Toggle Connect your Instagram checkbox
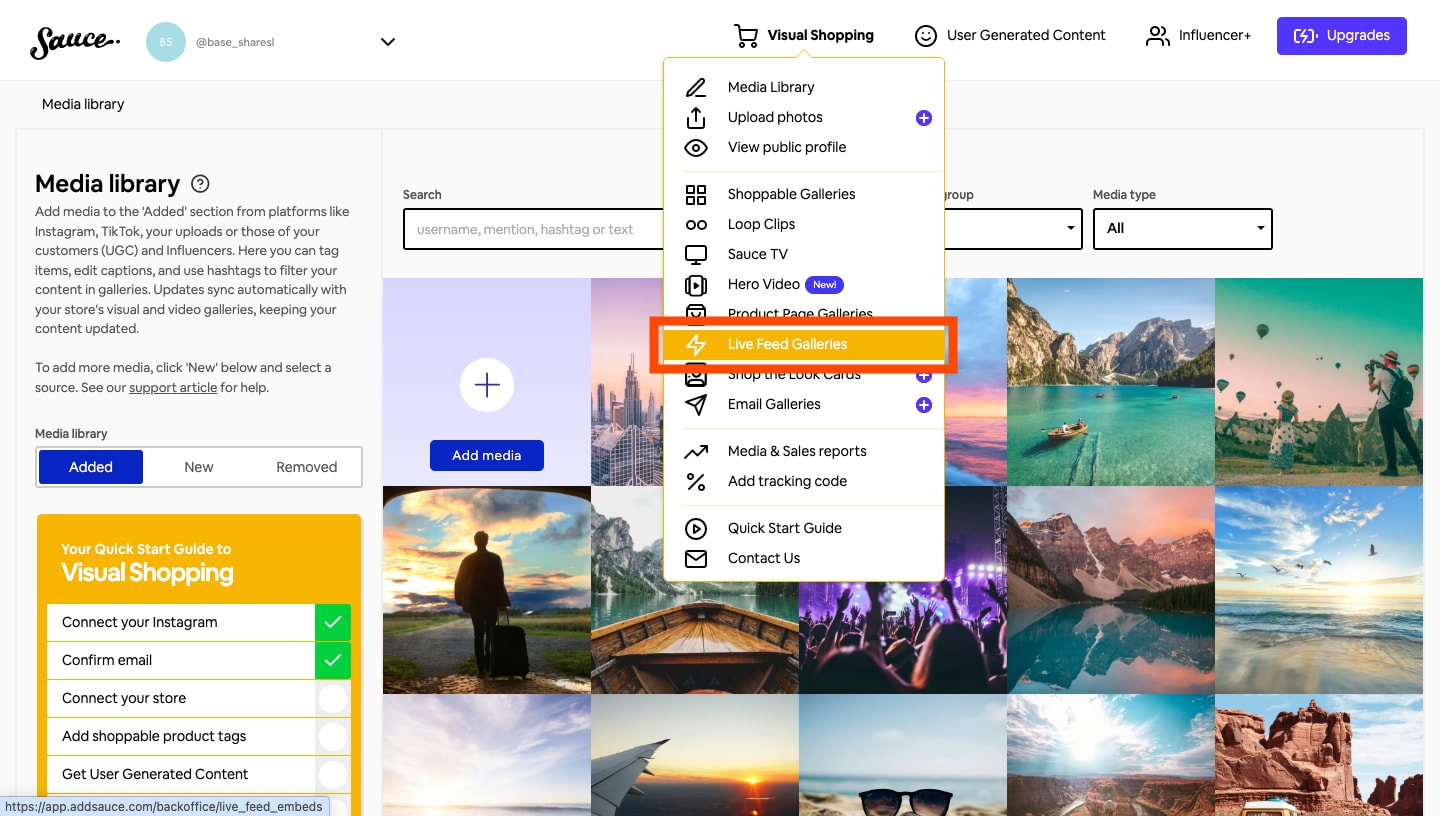 [333, 622]
